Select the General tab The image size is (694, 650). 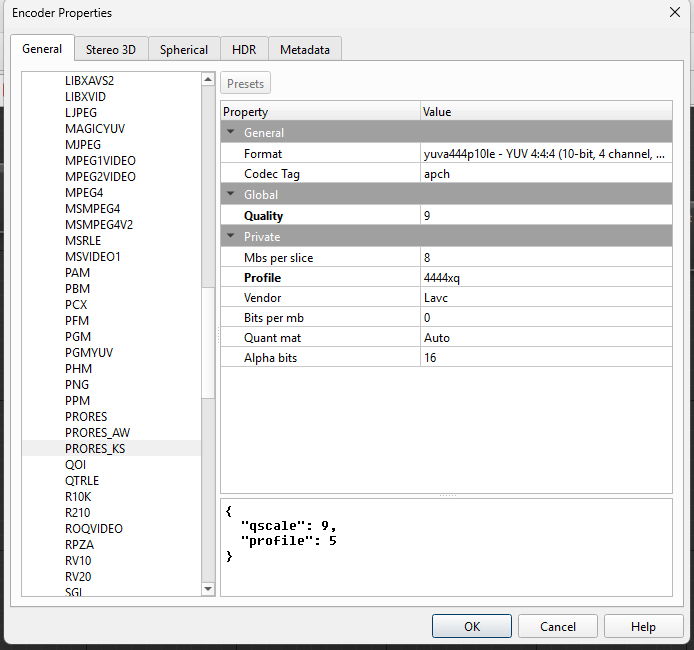(x=42, y=48)
